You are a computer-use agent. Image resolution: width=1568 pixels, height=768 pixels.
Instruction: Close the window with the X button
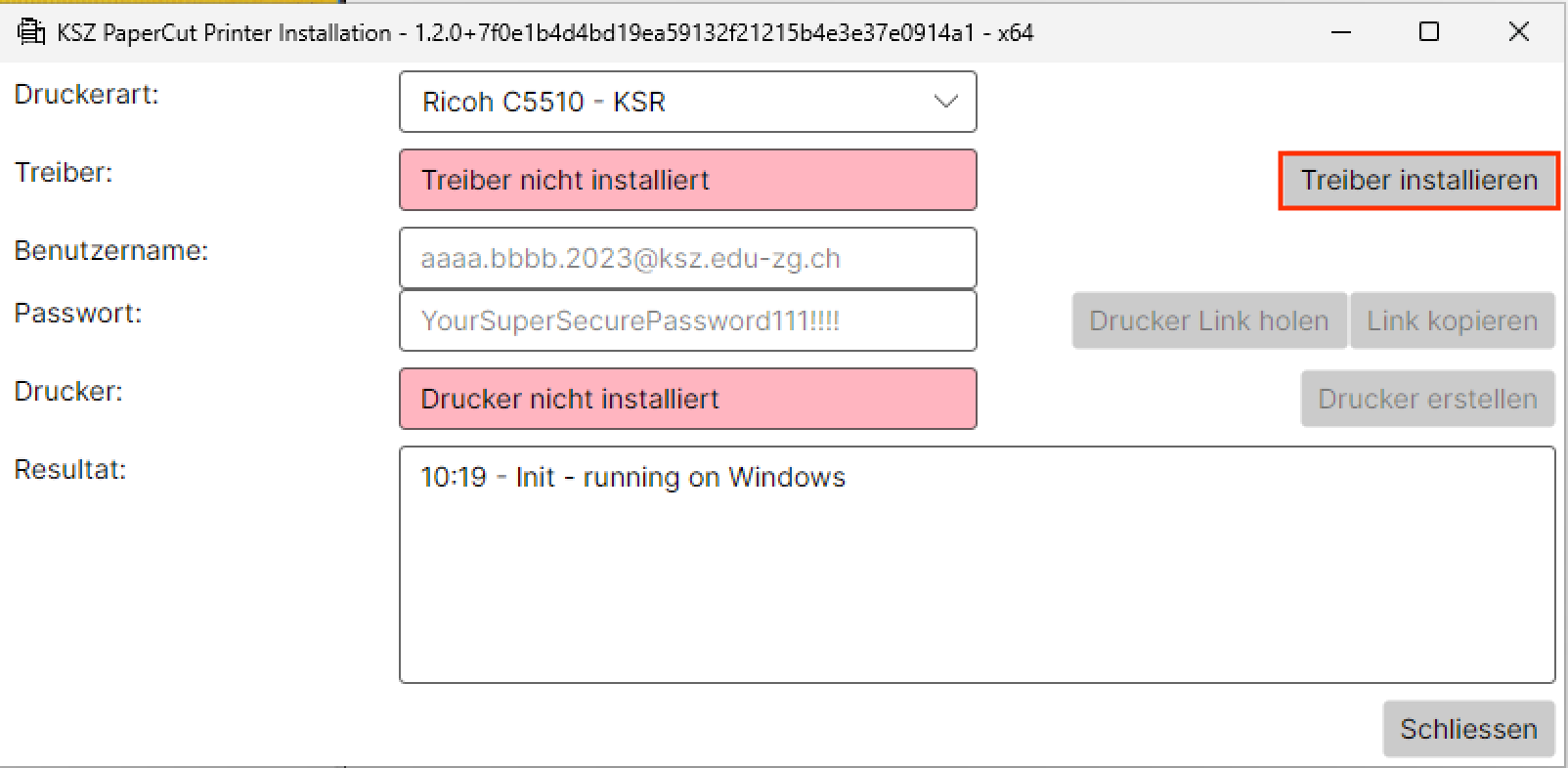click(x=1518, y=32)
